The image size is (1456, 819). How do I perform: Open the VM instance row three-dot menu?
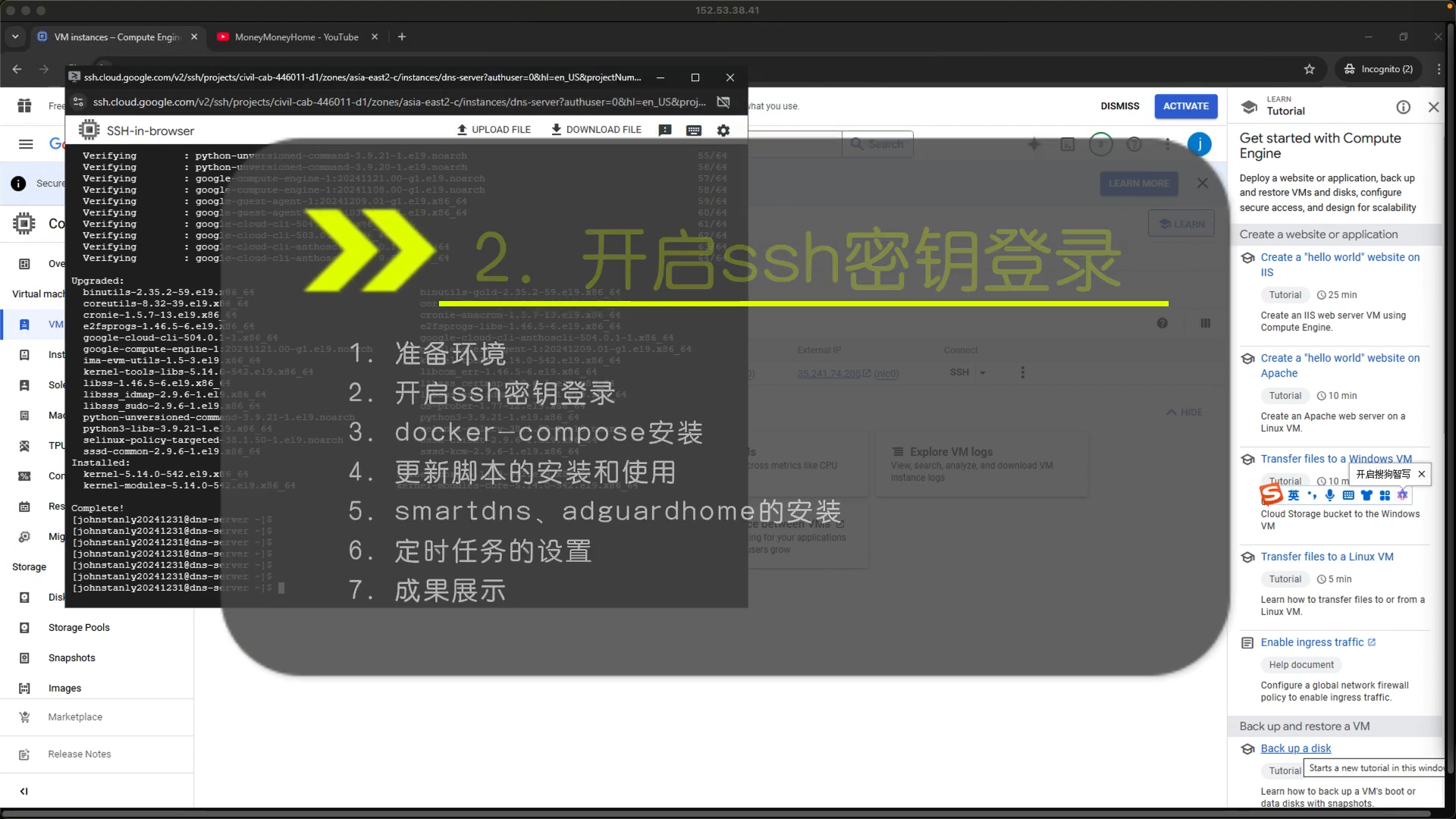pos(1022,372)
